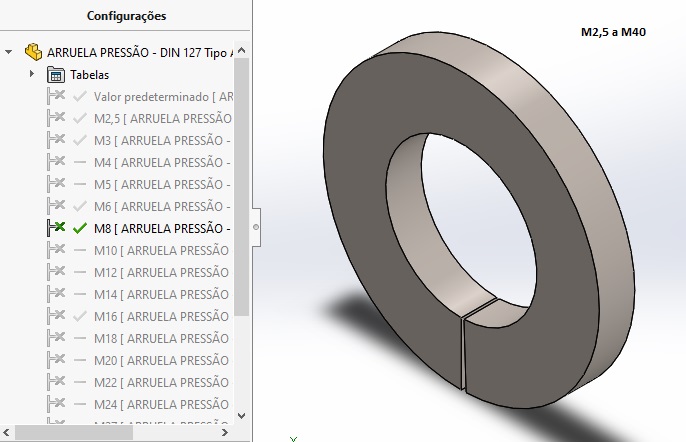Viewport: 686px width, 442px height.
Task: Click the M24 configuration flag icon
Action: [x=56, y=404]
